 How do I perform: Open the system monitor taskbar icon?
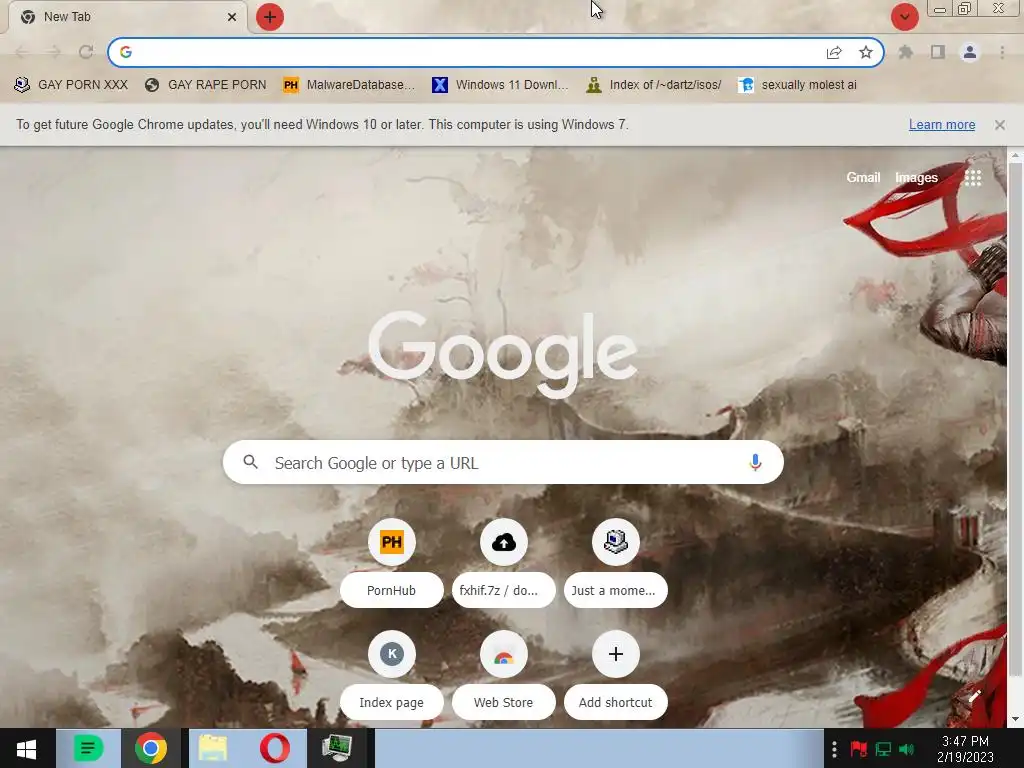[337, 748]
